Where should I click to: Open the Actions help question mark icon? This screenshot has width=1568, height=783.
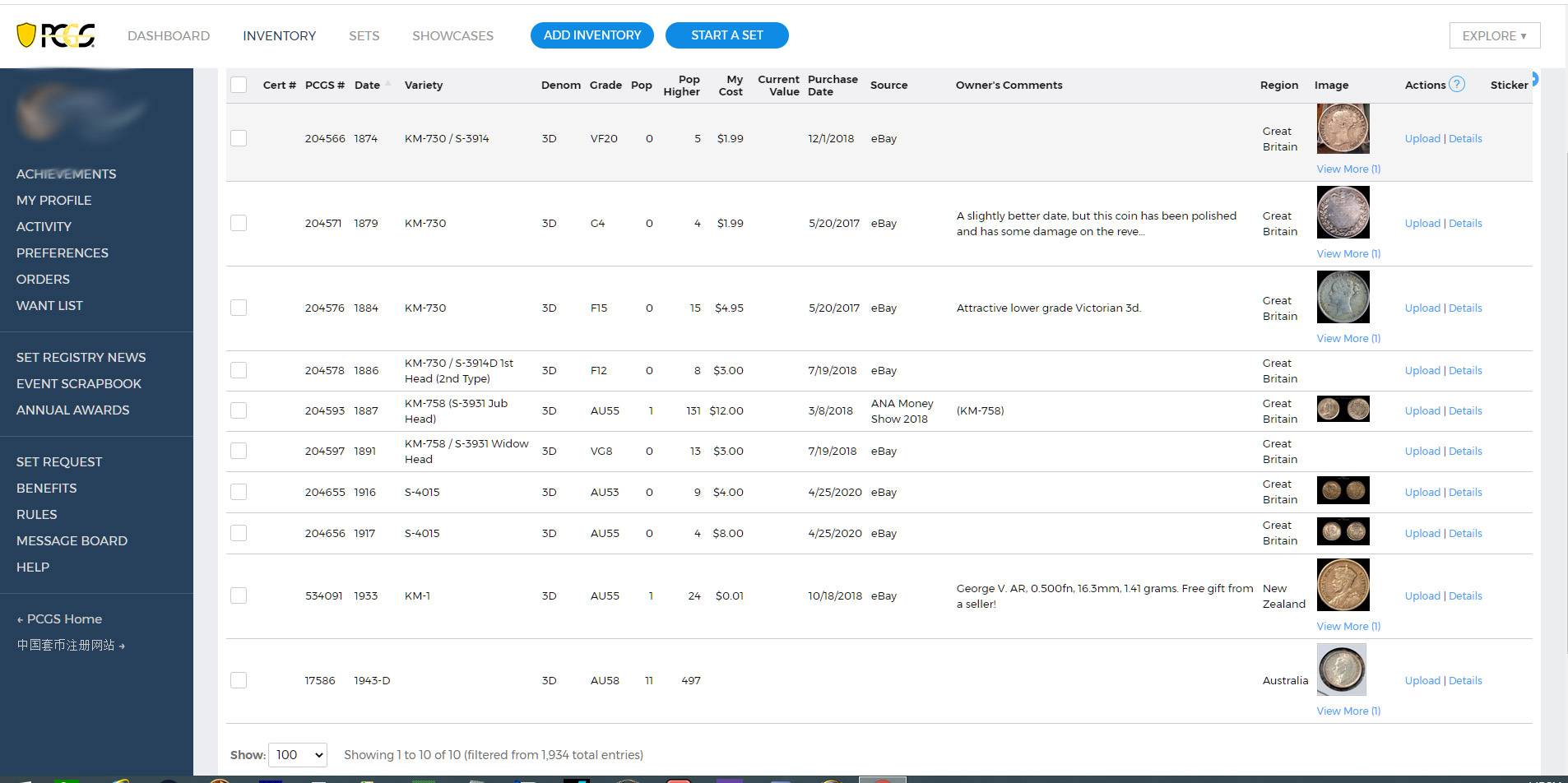point(1457,84)
